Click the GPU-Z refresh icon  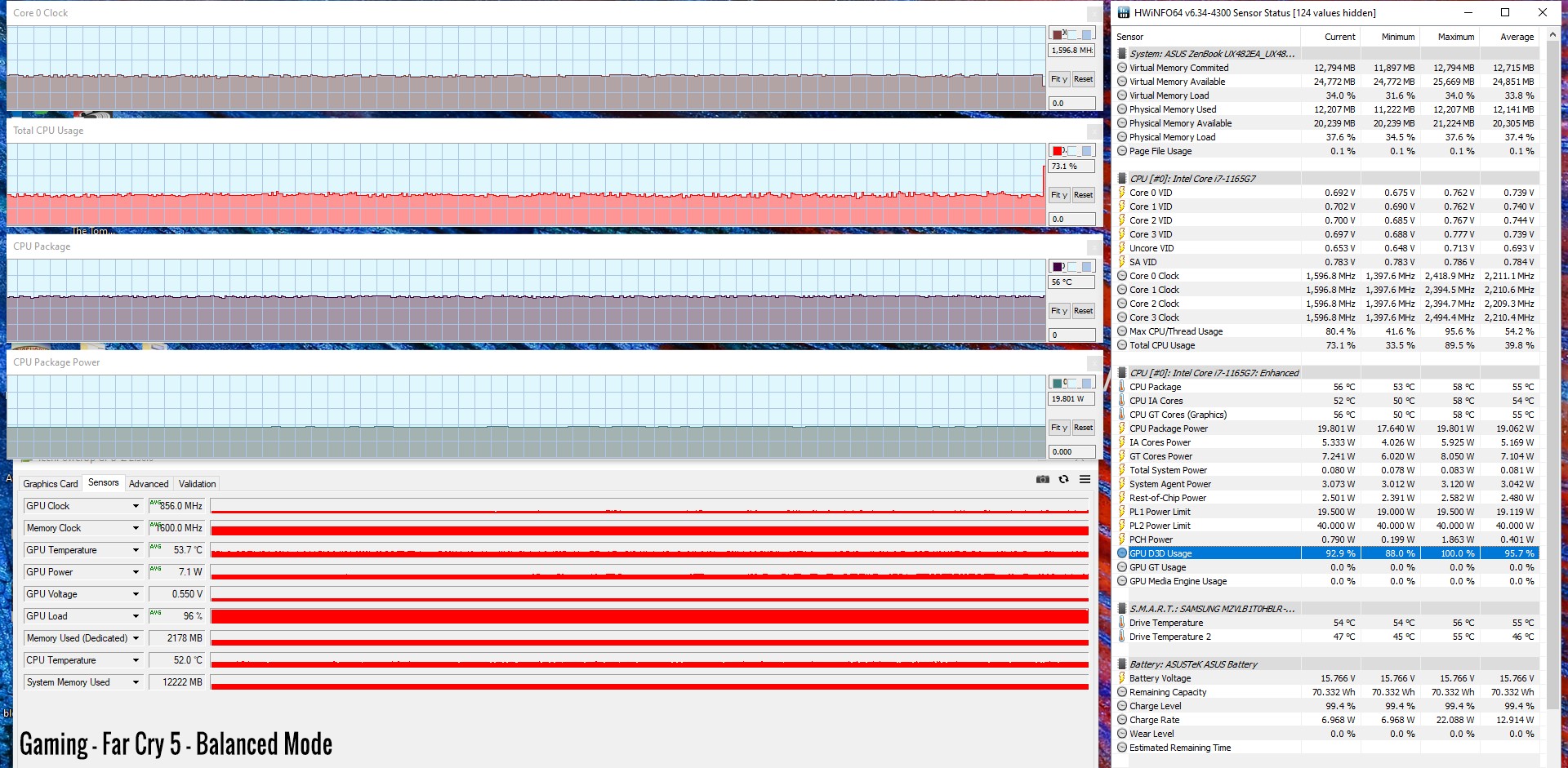[x=1063, y=479]
